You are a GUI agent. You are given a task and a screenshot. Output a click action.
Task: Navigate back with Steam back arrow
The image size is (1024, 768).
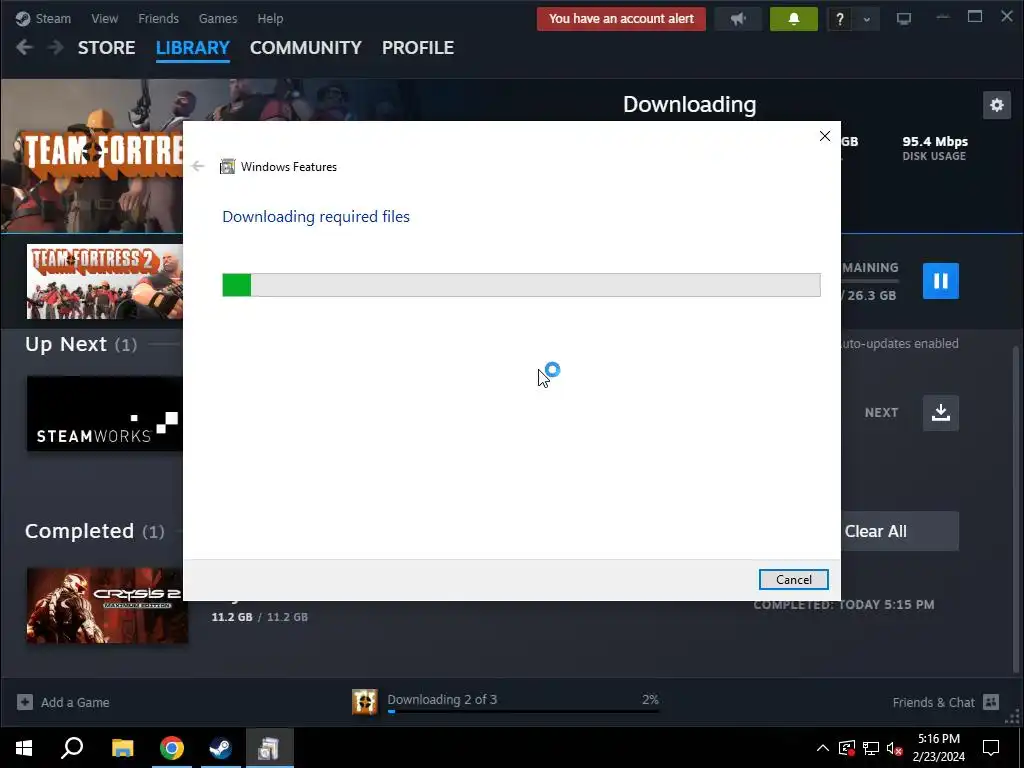[x=24, y=47]
